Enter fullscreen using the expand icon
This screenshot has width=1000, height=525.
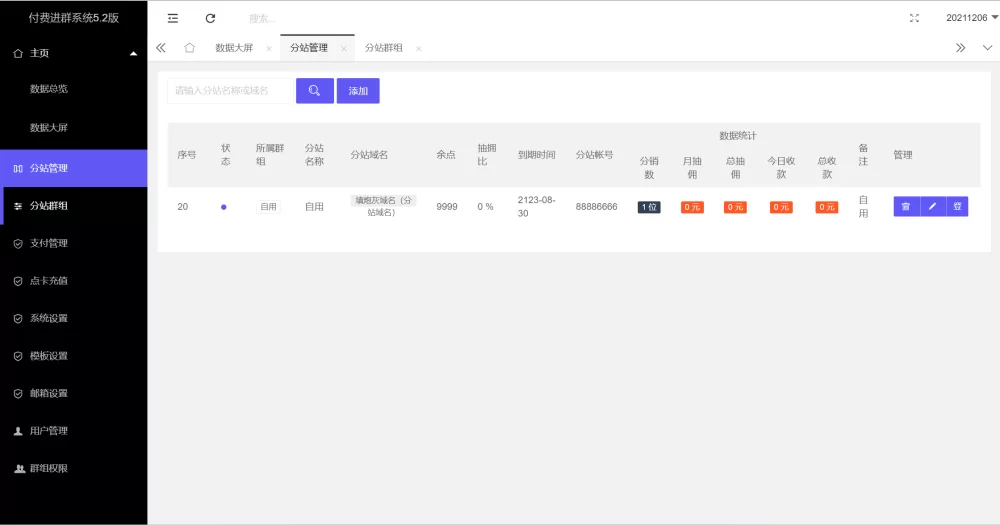[914, 18]
